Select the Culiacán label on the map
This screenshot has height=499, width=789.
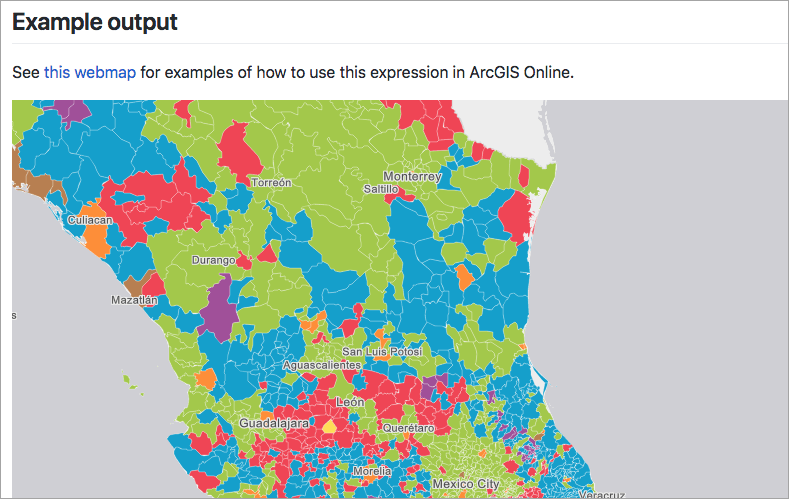pos(91,218)
